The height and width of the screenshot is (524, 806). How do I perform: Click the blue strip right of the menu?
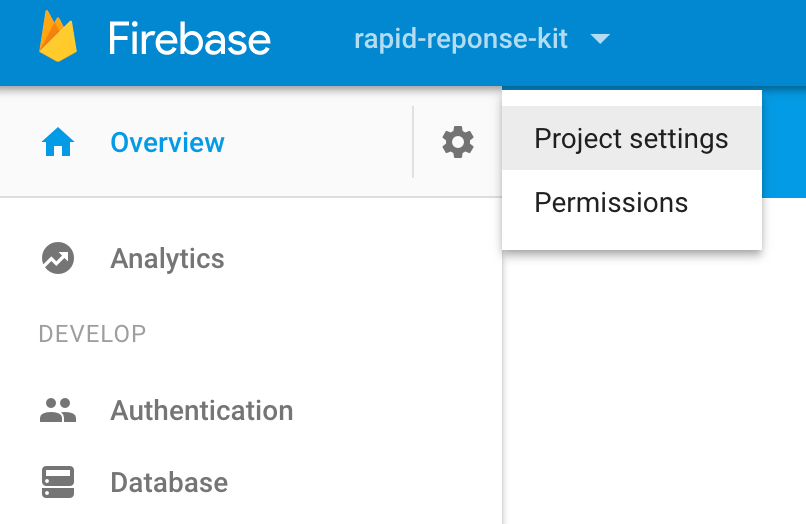(x=783, y=140)
